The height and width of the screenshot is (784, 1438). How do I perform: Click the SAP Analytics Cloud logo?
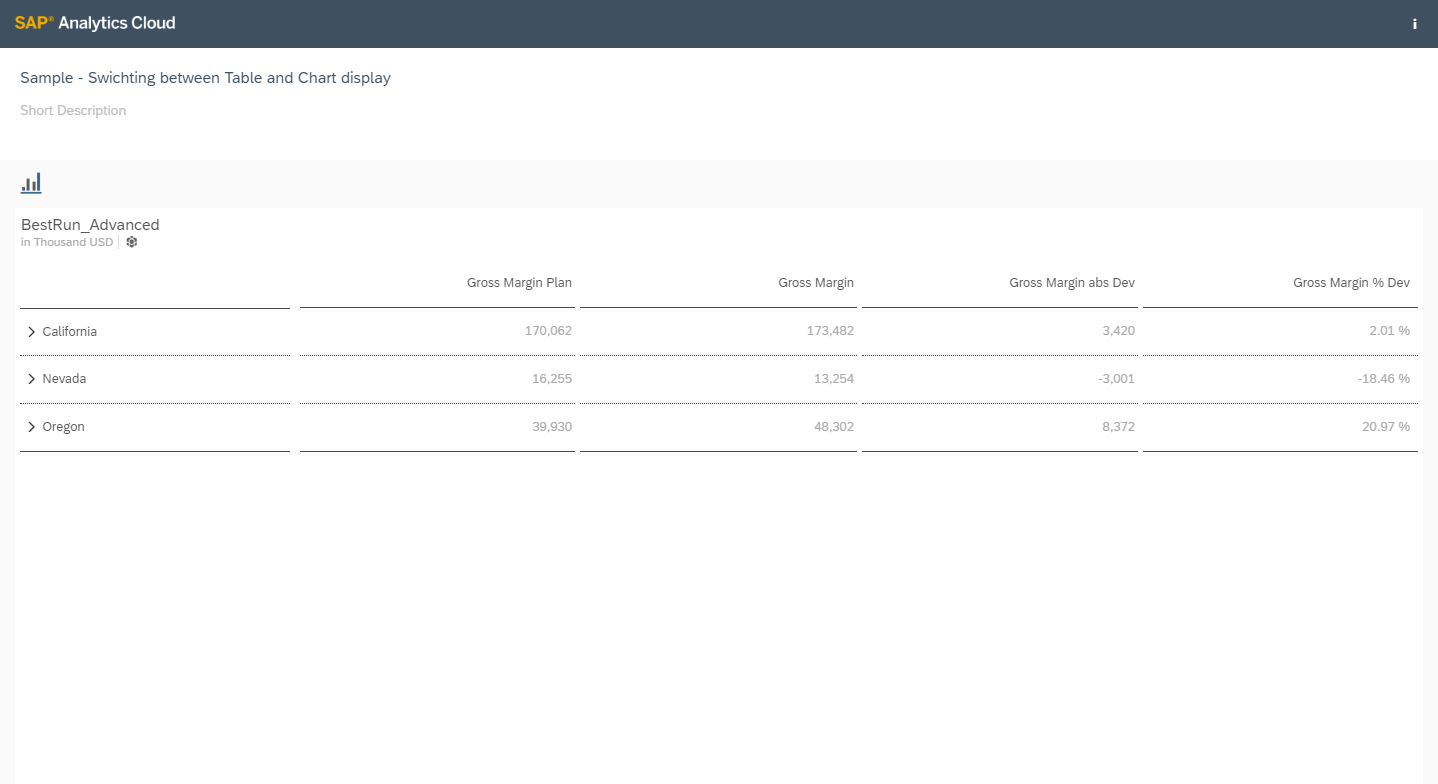(95, 23)
